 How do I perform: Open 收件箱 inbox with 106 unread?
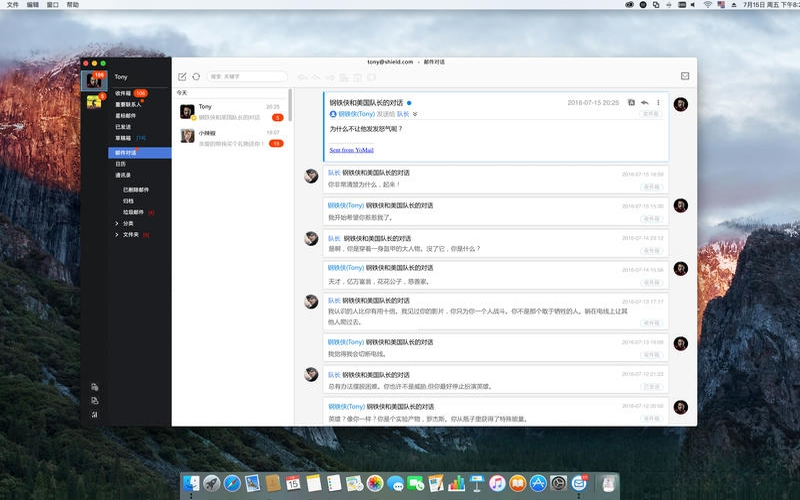pos(139,93)
